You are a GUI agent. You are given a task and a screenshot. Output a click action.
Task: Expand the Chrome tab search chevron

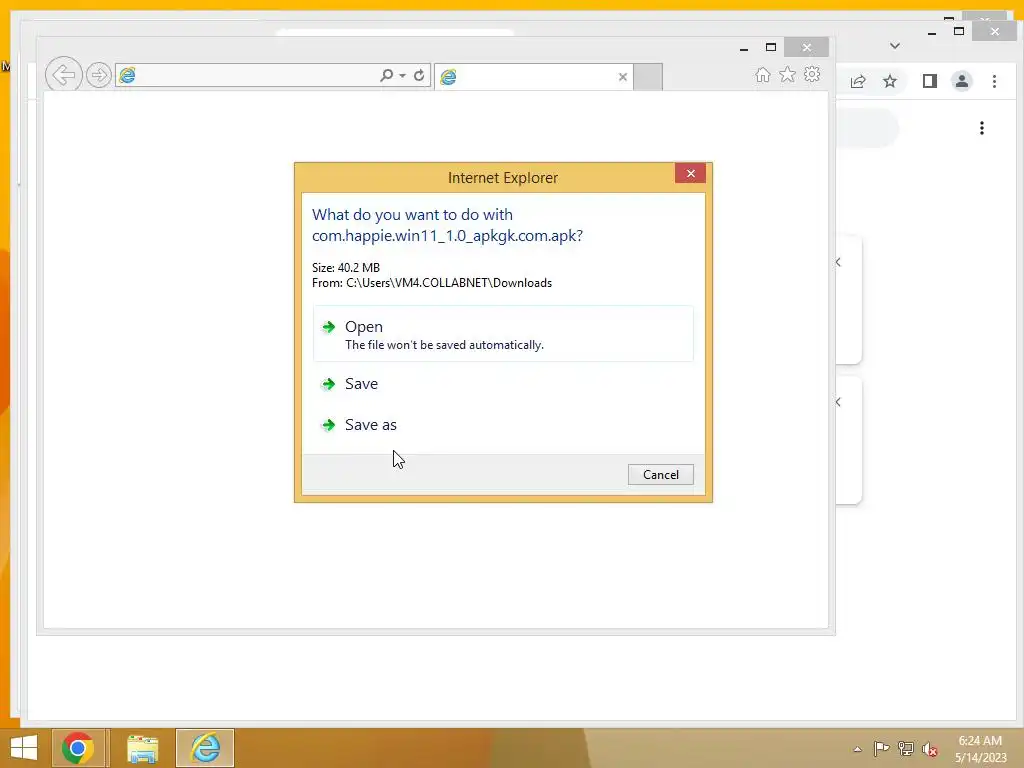click(895, 46)
